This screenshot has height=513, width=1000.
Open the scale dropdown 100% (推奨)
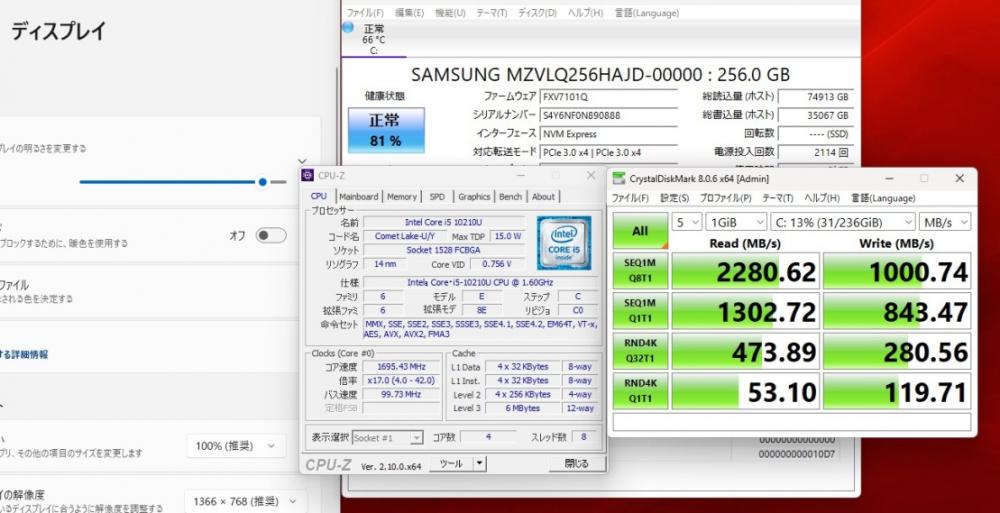[236, 446]
